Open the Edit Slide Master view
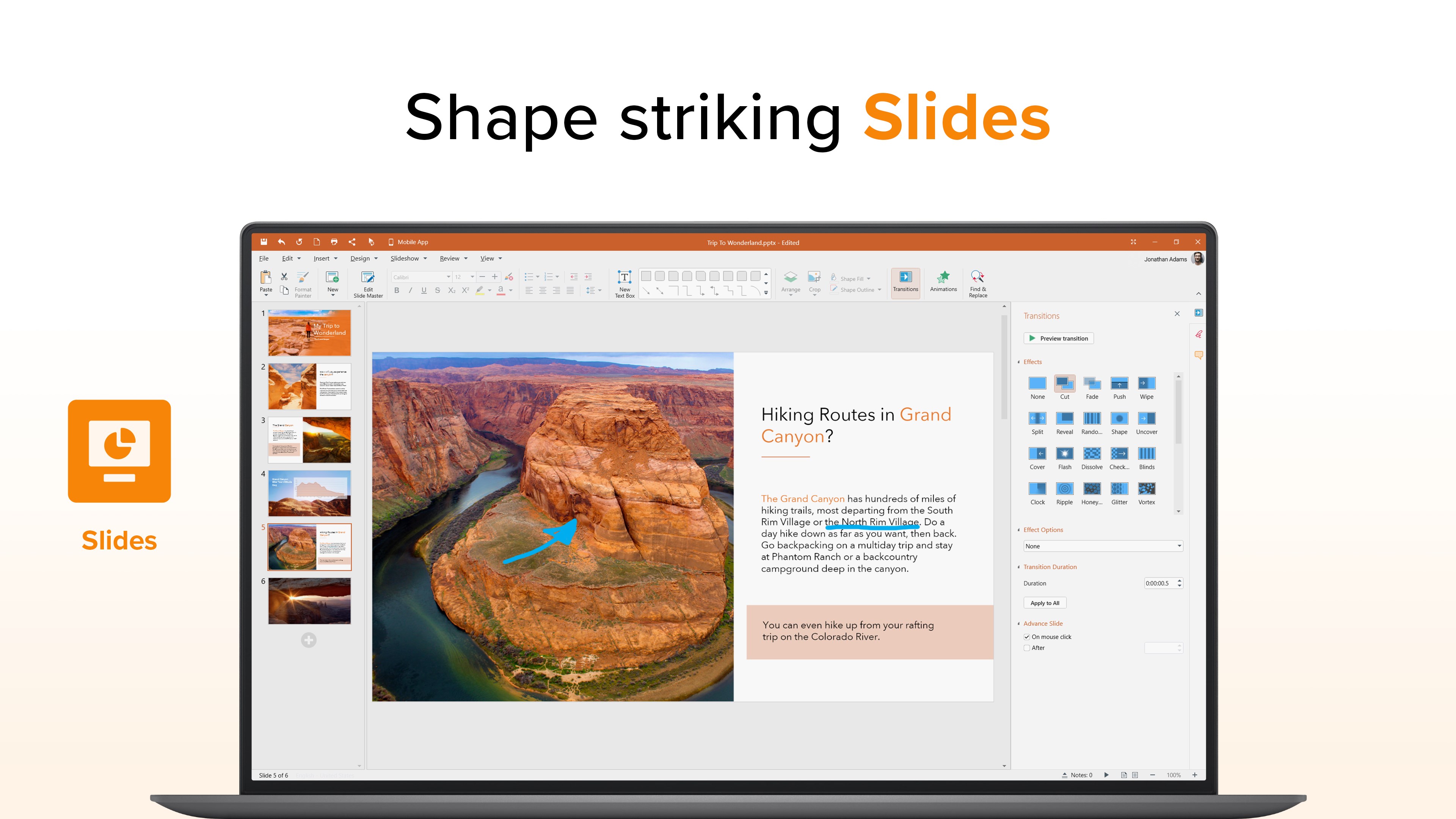The width and height of the screenshot is (1456, 819). (368, 283)
